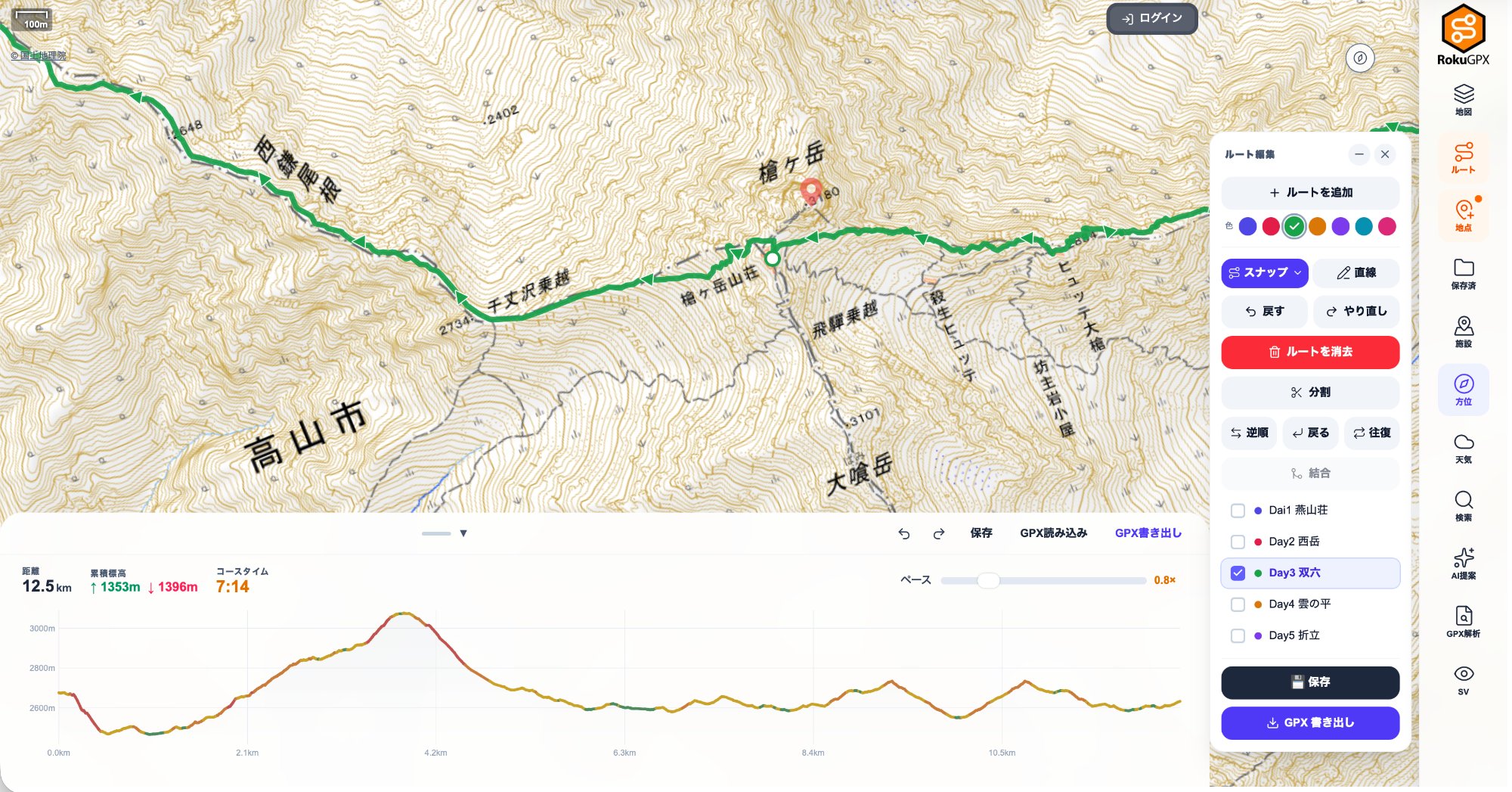
Task: Open the 天気 weather panel
Action: (1464, 448)
